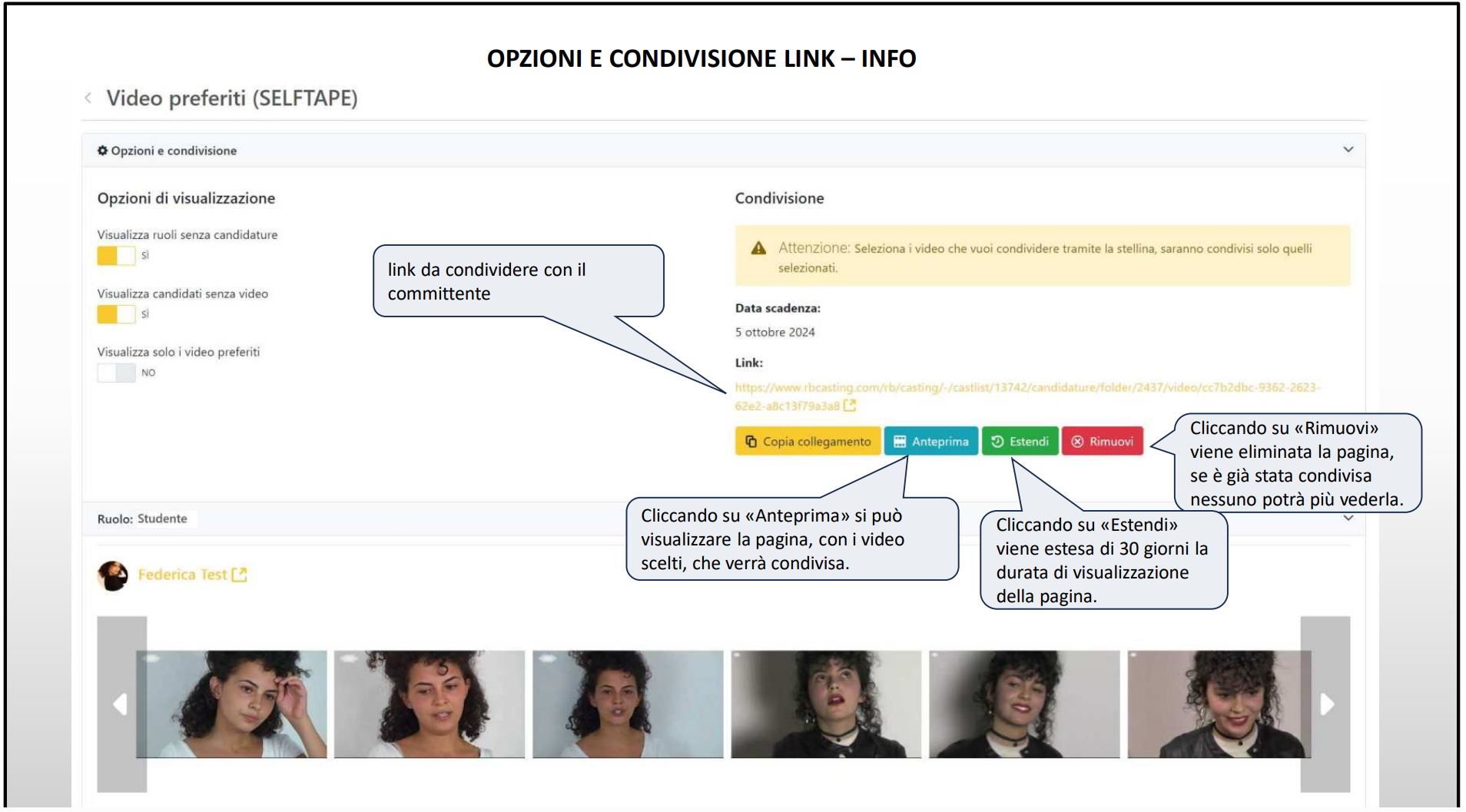The width and height of the screenshot is (1466, 812).
Task: Open fifth video thumbnail, the first dark-jacket smile
Action: pyautogui.click(x=1024, y=704)
